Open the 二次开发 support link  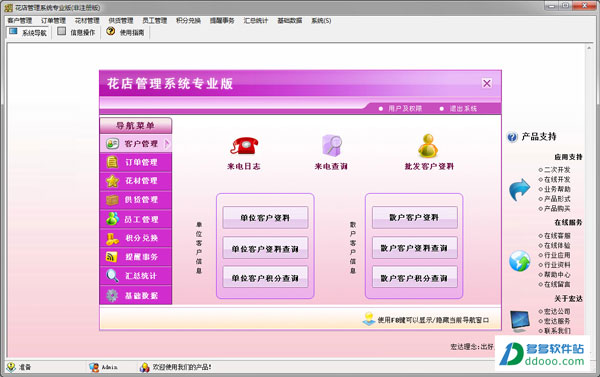557,170
